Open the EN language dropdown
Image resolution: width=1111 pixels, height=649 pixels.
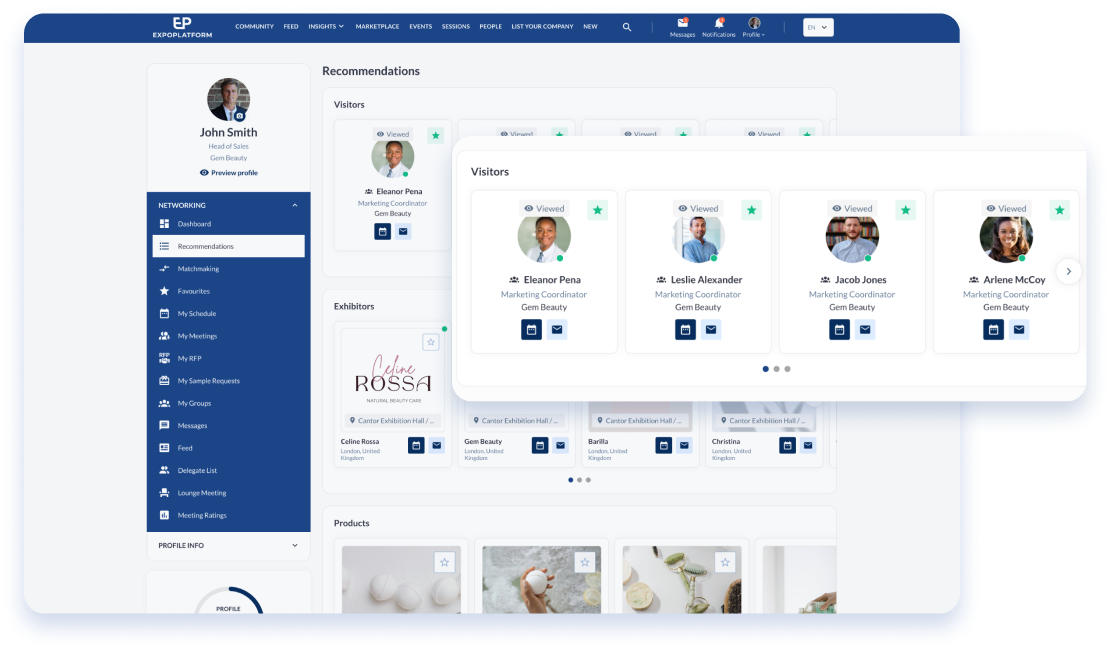point(817,27)
